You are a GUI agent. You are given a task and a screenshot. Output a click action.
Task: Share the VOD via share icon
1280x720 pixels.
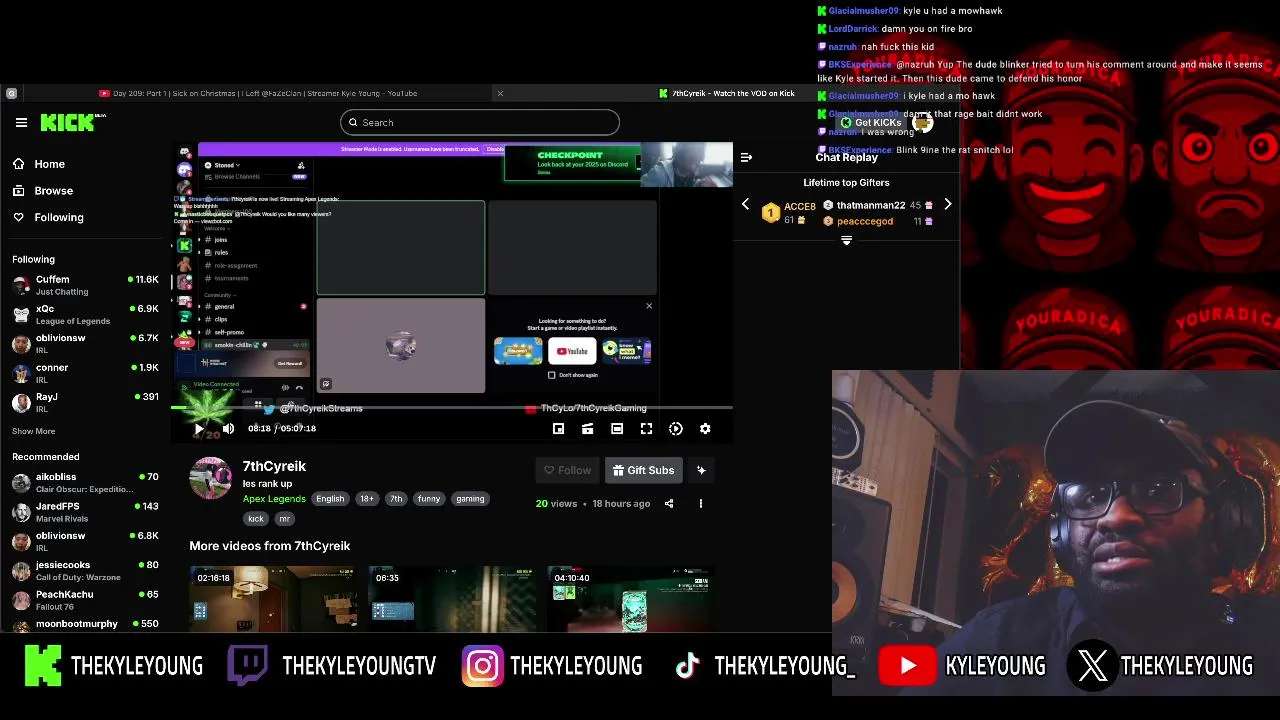(x=669, y=504)
